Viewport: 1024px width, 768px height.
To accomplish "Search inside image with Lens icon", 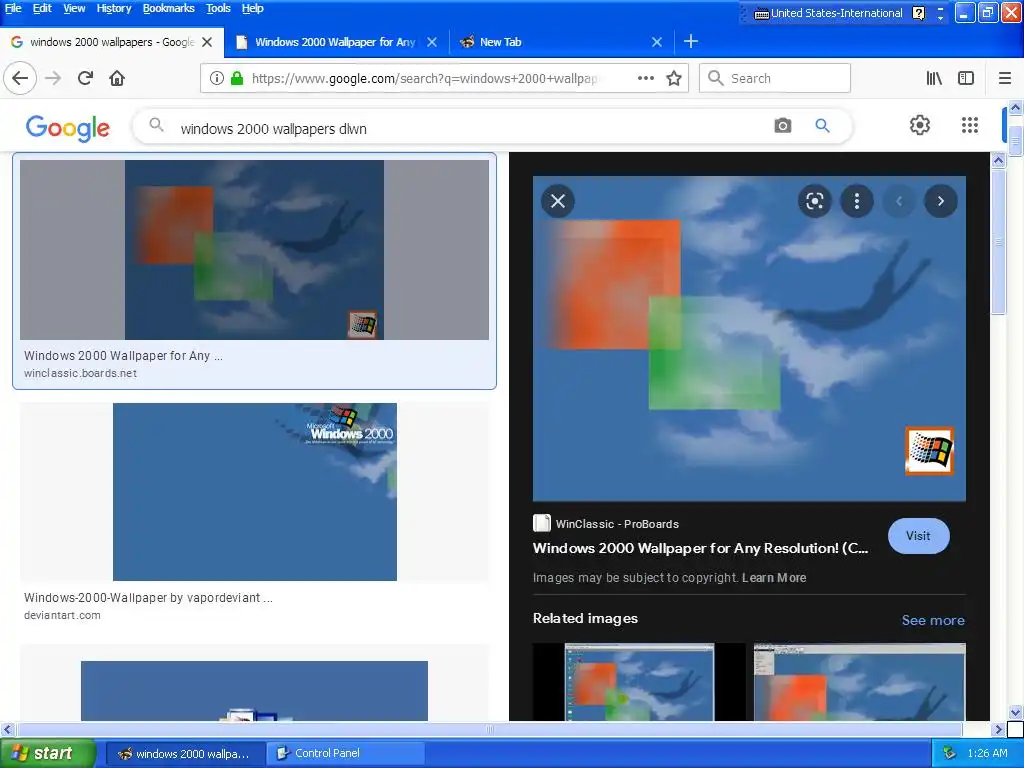I will (x=814, y=201).
